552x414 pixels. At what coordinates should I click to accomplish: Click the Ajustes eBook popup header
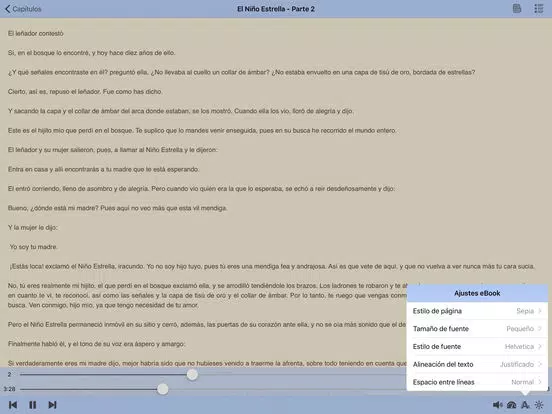pos(477,293)
